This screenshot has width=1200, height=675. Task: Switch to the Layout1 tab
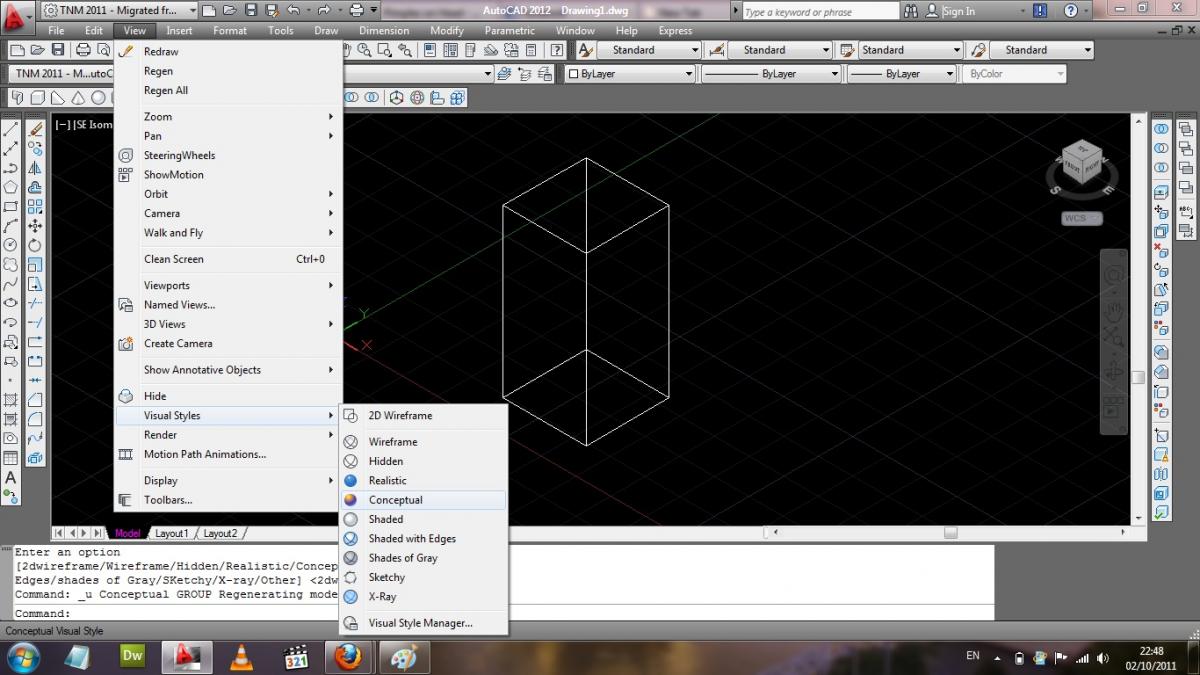(x=171, y=533)
